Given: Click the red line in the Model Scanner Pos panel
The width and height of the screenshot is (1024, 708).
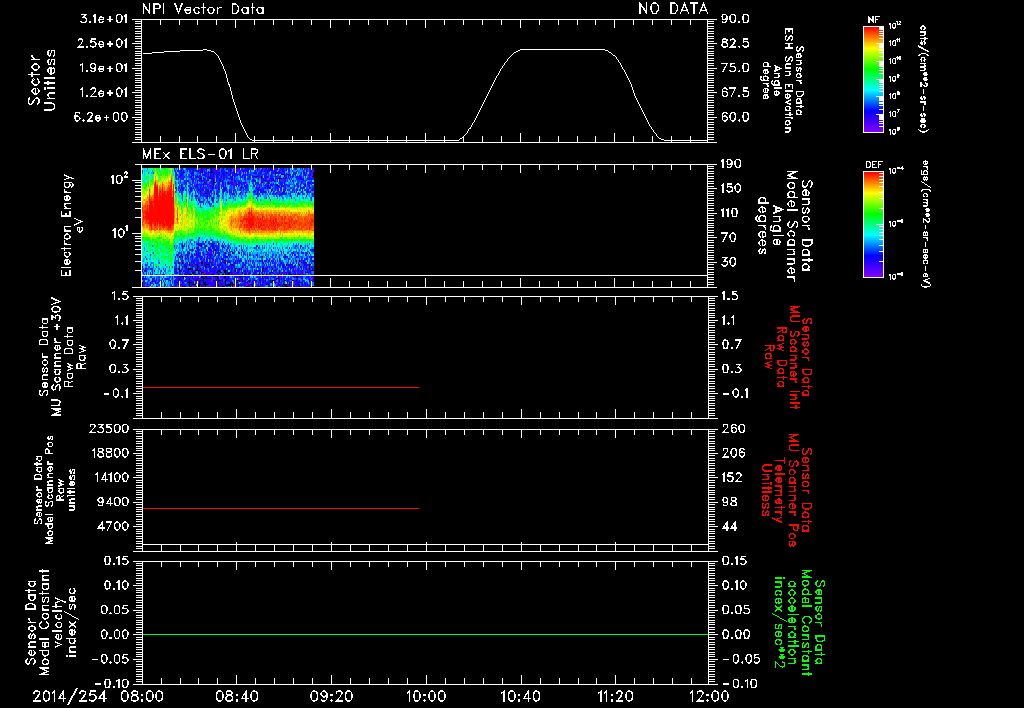Looking at the screenshot, I should click(280, 508).
